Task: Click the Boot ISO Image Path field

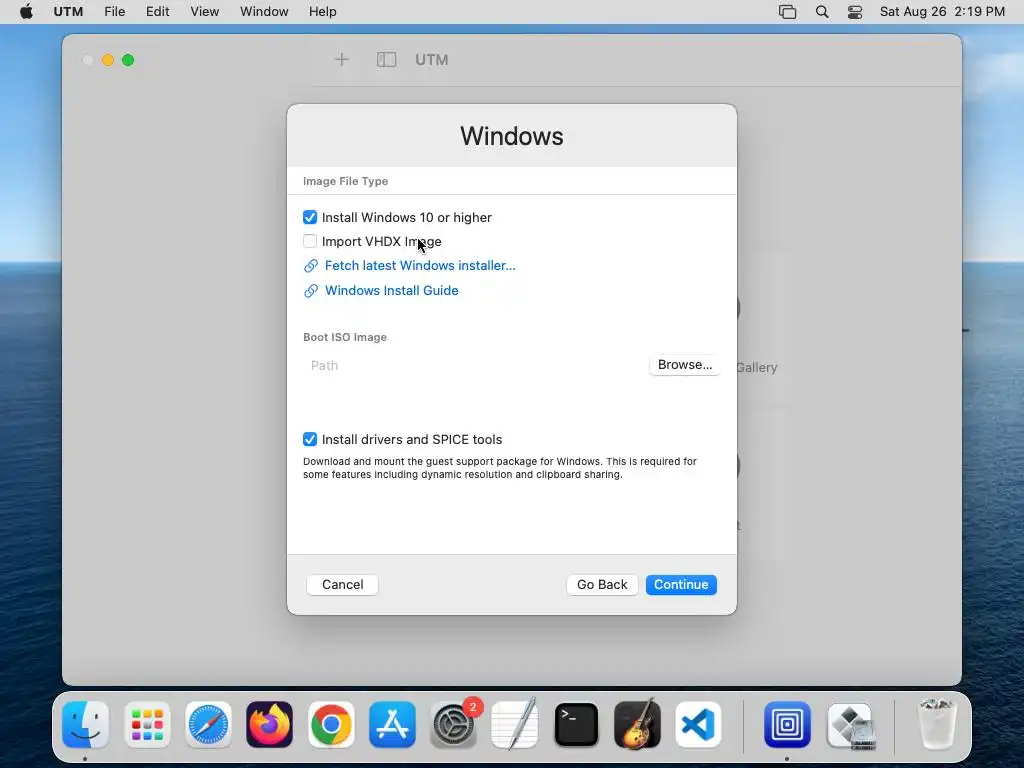Action: point(475,366)
